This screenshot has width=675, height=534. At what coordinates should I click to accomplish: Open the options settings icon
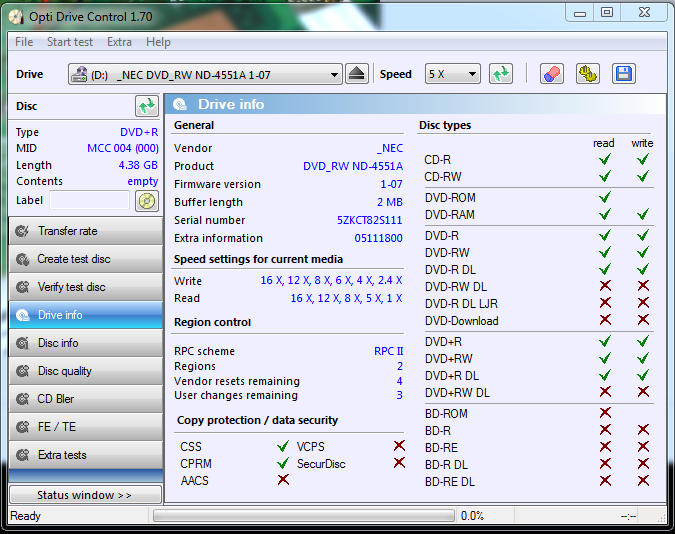click(588, 74)
